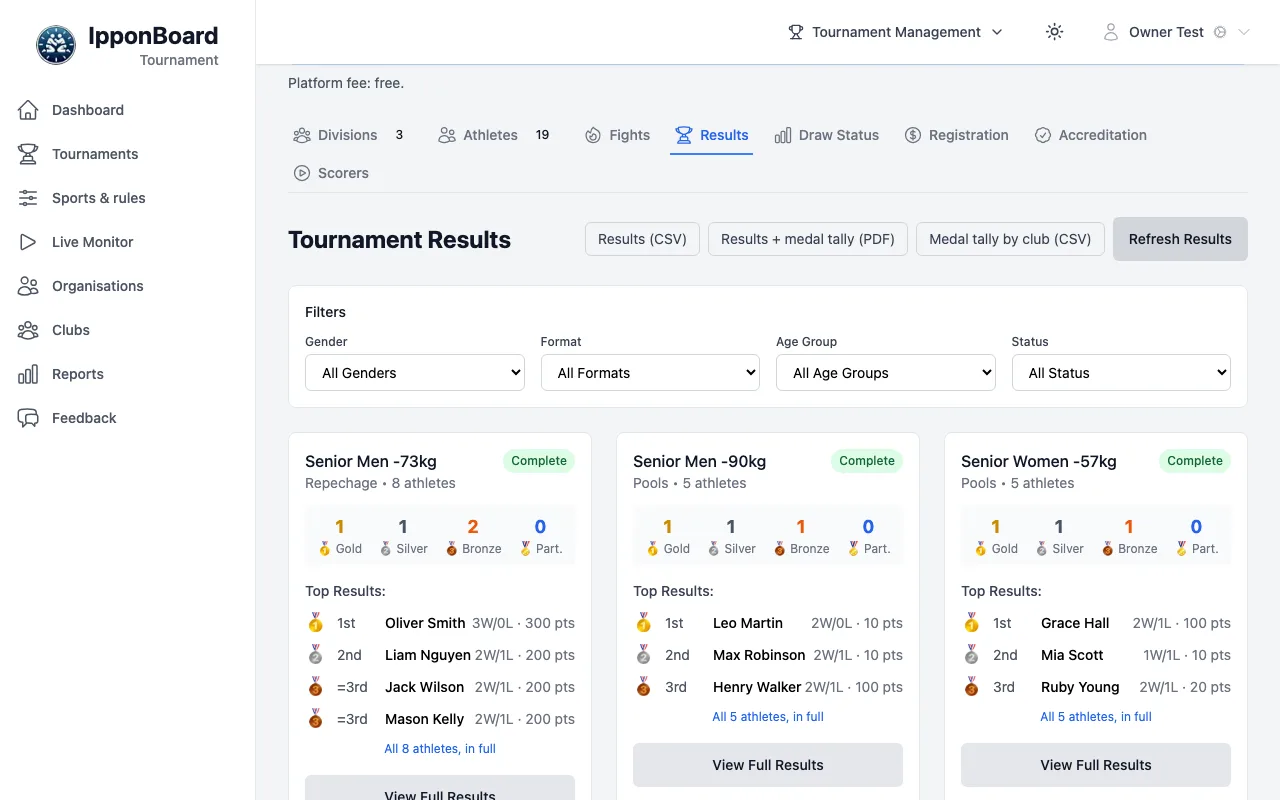
Task: Click the Dashboard home icon
Action: [x=28, y=110]
